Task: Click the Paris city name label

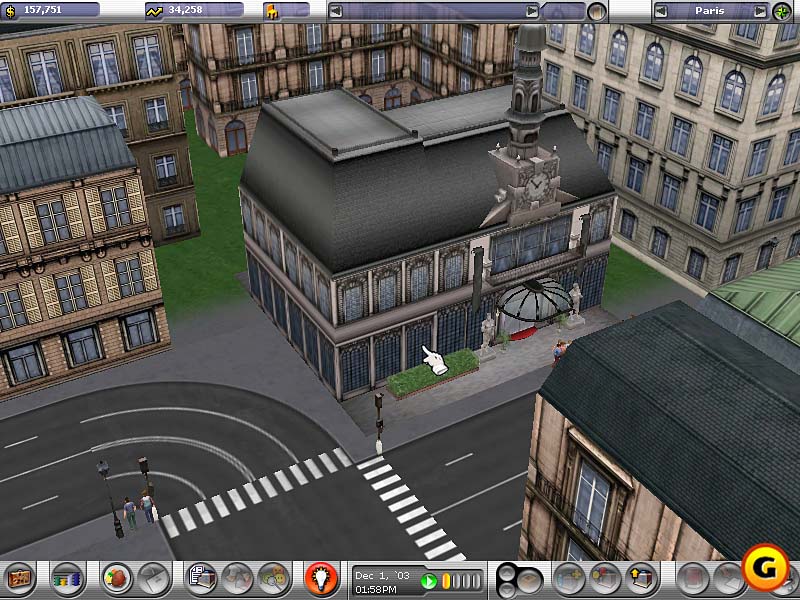Action: coord(710,10)
